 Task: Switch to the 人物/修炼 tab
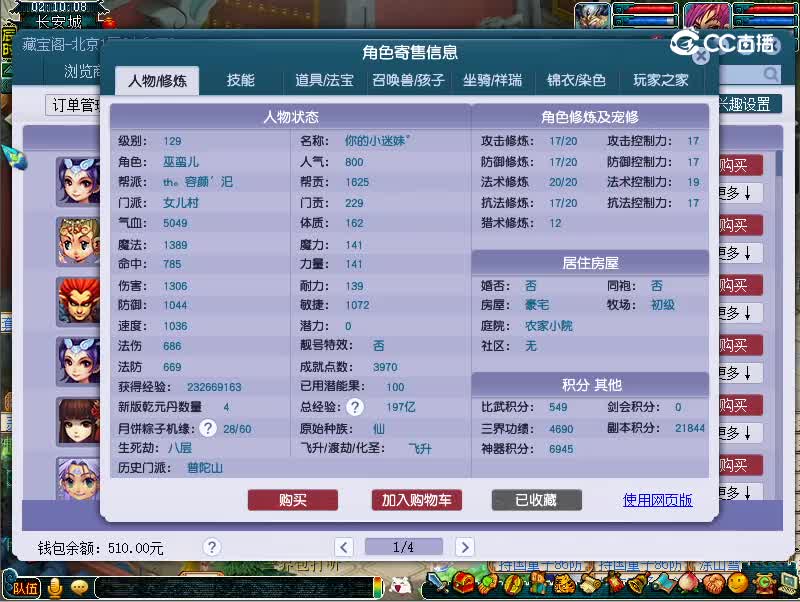pos(157,81)
